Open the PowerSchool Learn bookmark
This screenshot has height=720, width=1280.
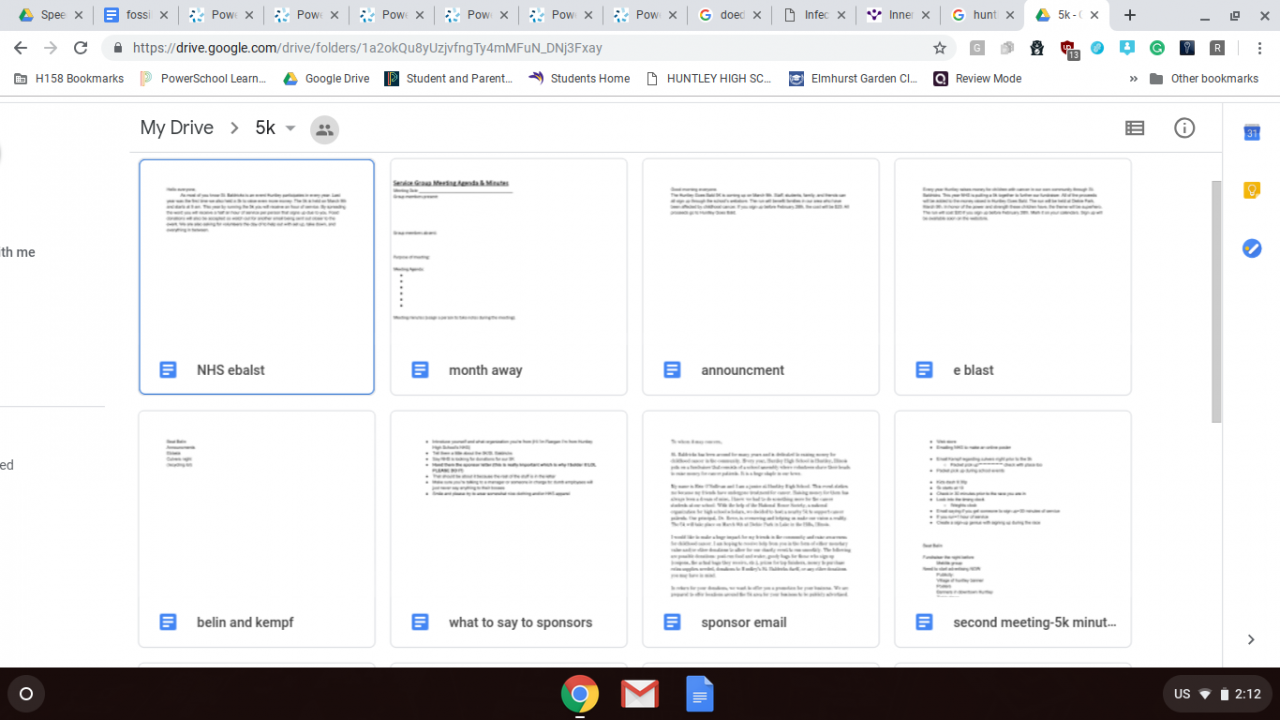coord(203,78)
